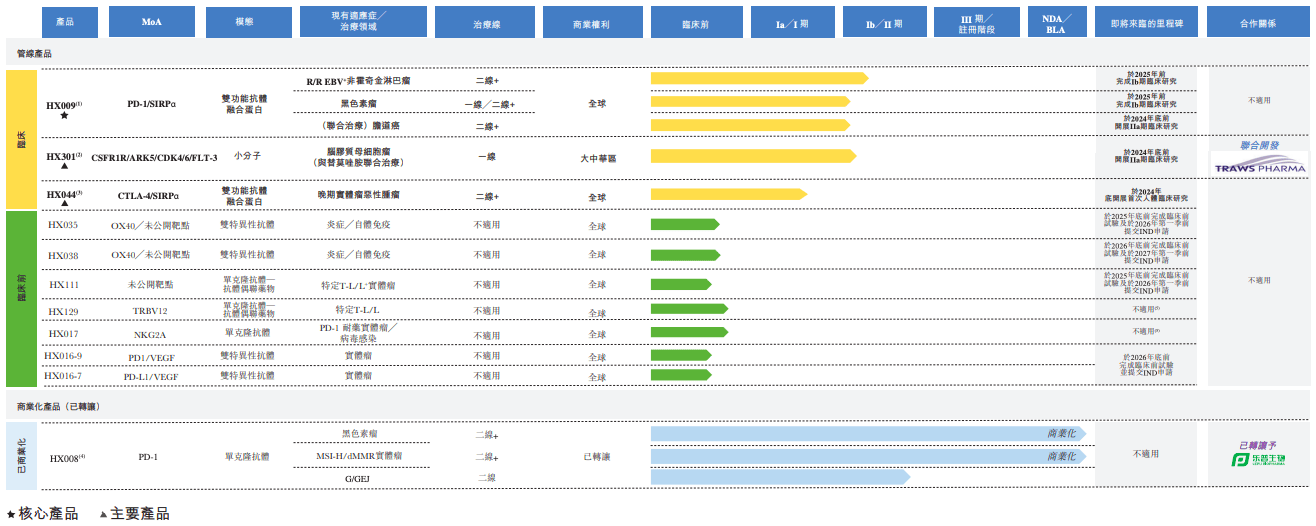
Task: Click the triangle marker under HX044
Action: 65,203
